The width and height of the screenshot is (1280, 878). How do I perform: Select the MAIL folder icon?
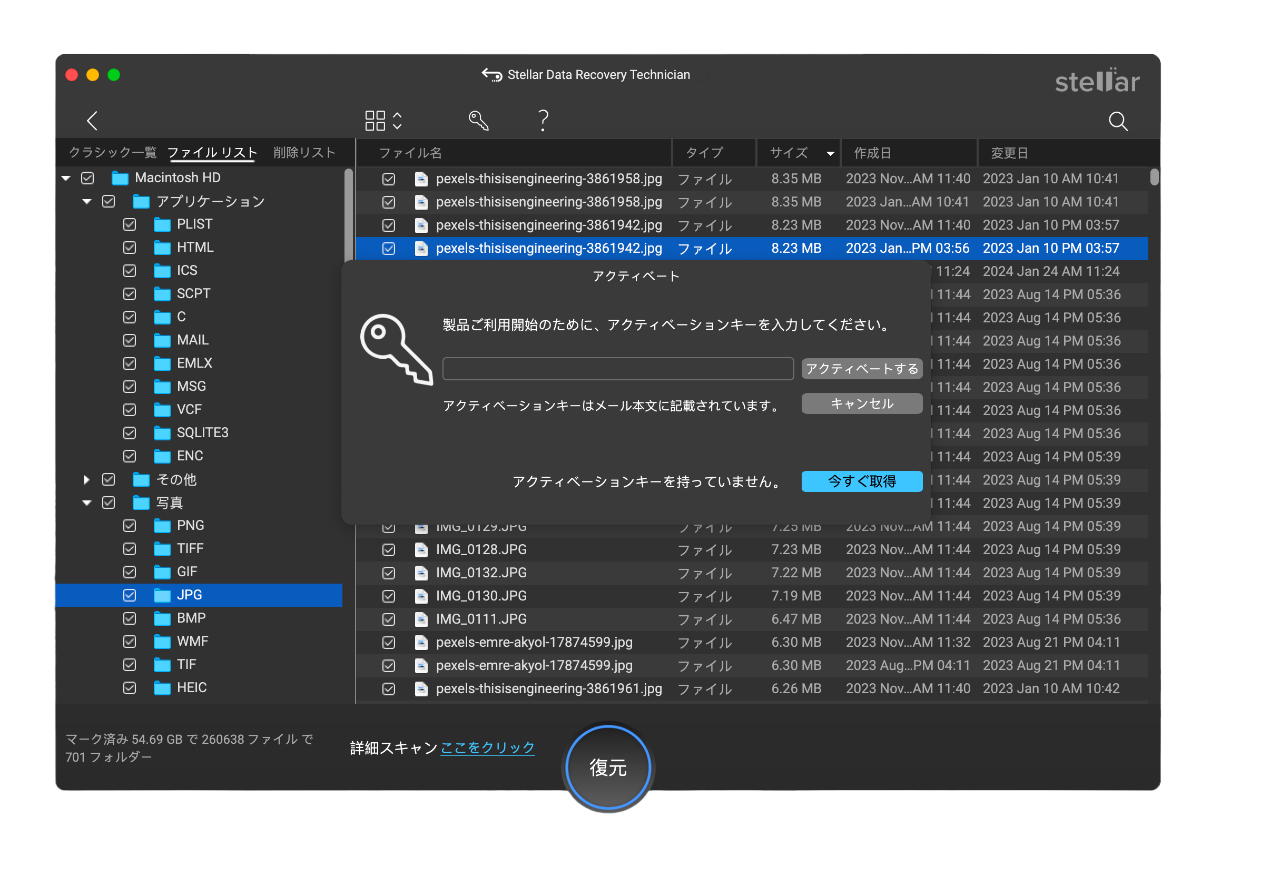[162, 340]
